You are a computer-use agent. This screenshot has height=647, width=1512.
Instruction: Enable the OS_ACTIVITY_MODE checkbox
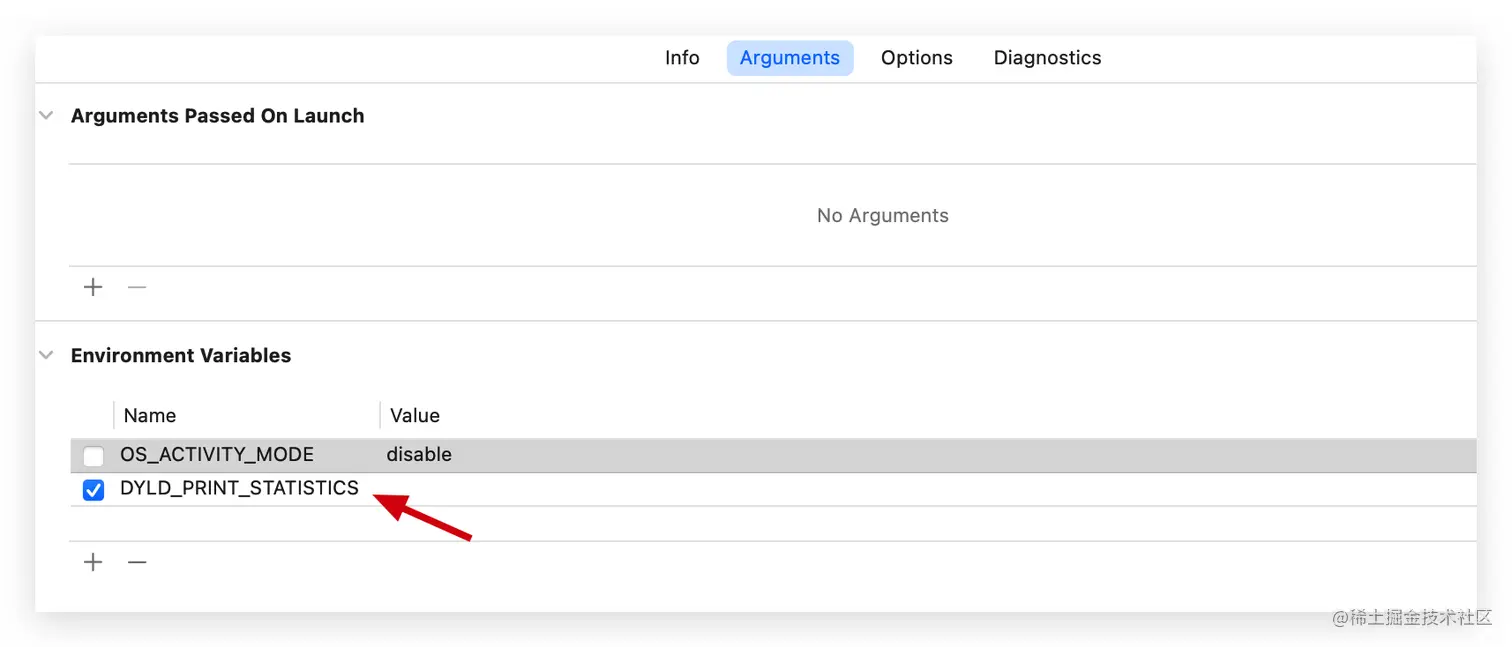click(93, 456)
